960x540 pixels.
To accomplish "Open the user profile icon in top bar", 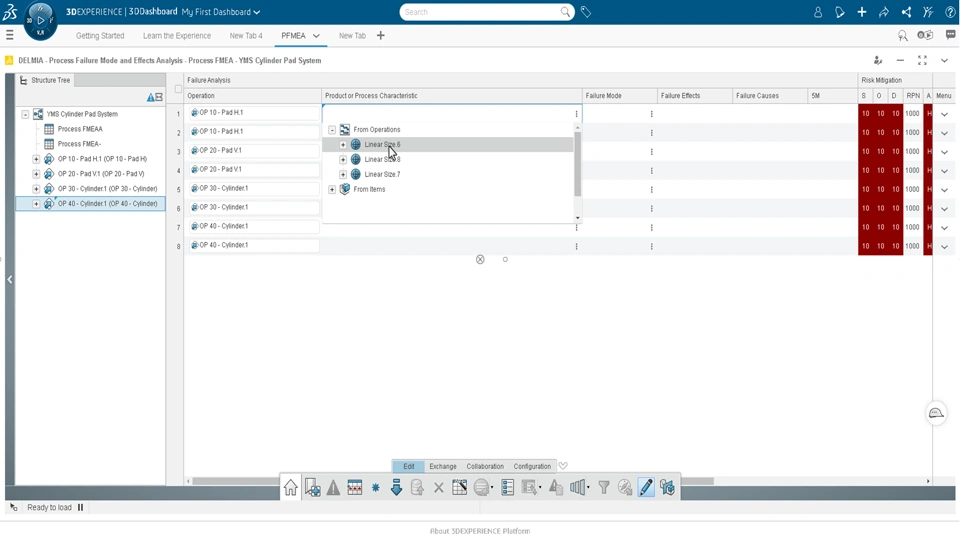I will [817, 12].
